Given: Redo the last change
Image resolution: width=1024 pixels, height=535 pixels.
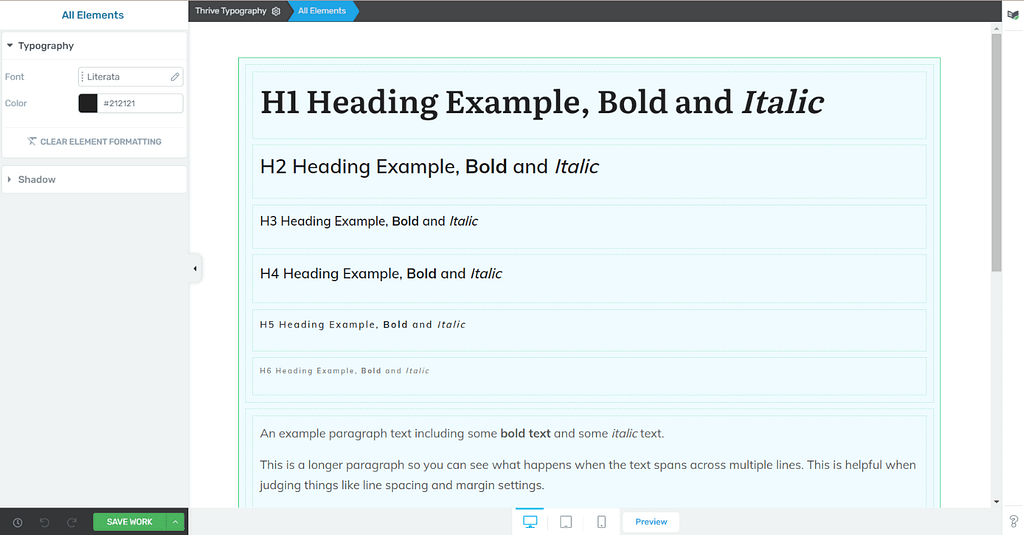Looking at the screenshot, I should (x=72, y=522).
